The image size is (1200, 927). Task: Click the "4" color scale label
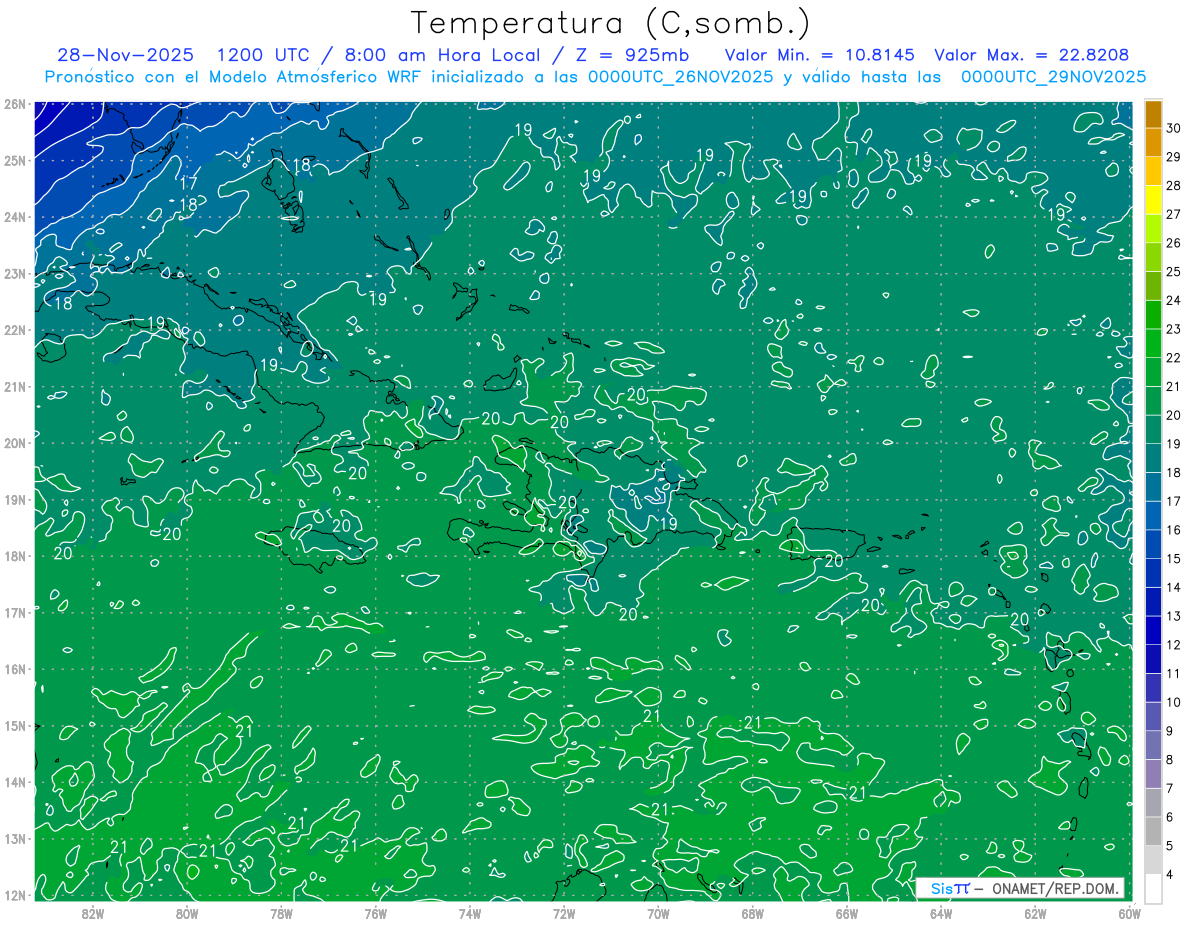coord(1169,874)
